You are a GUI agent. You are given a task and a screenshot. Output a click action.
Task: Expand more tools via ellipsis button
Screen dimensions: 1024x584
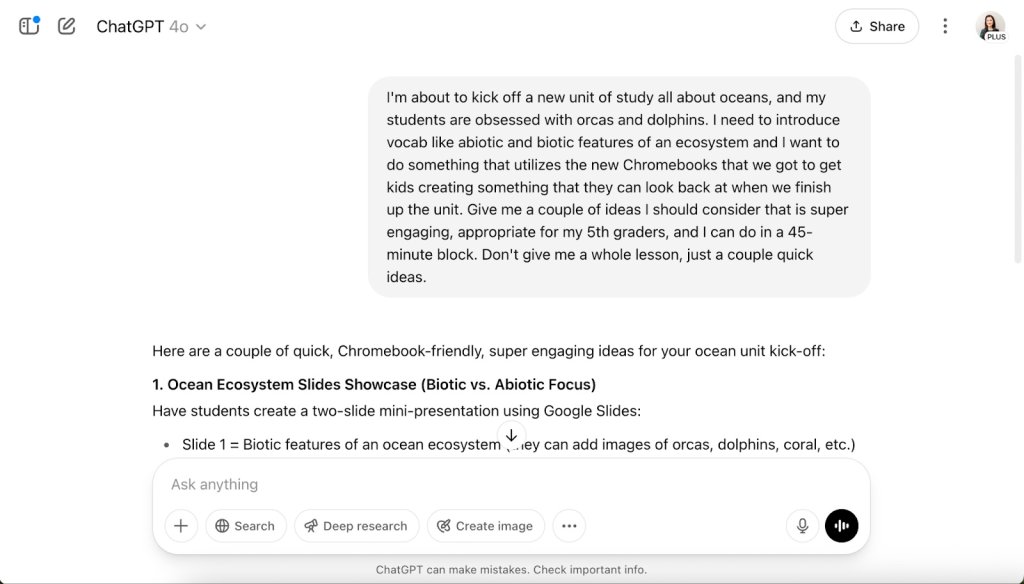pos(569,526)
